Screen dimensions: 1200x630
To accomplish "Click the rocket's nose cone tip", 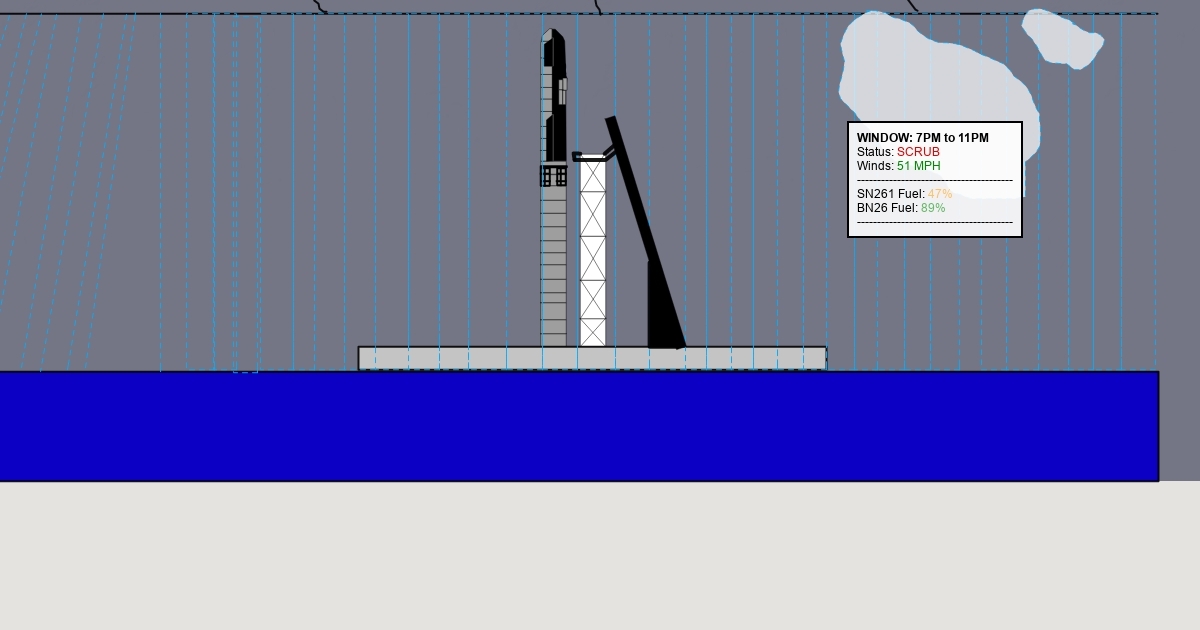I will tap(553, 33).
